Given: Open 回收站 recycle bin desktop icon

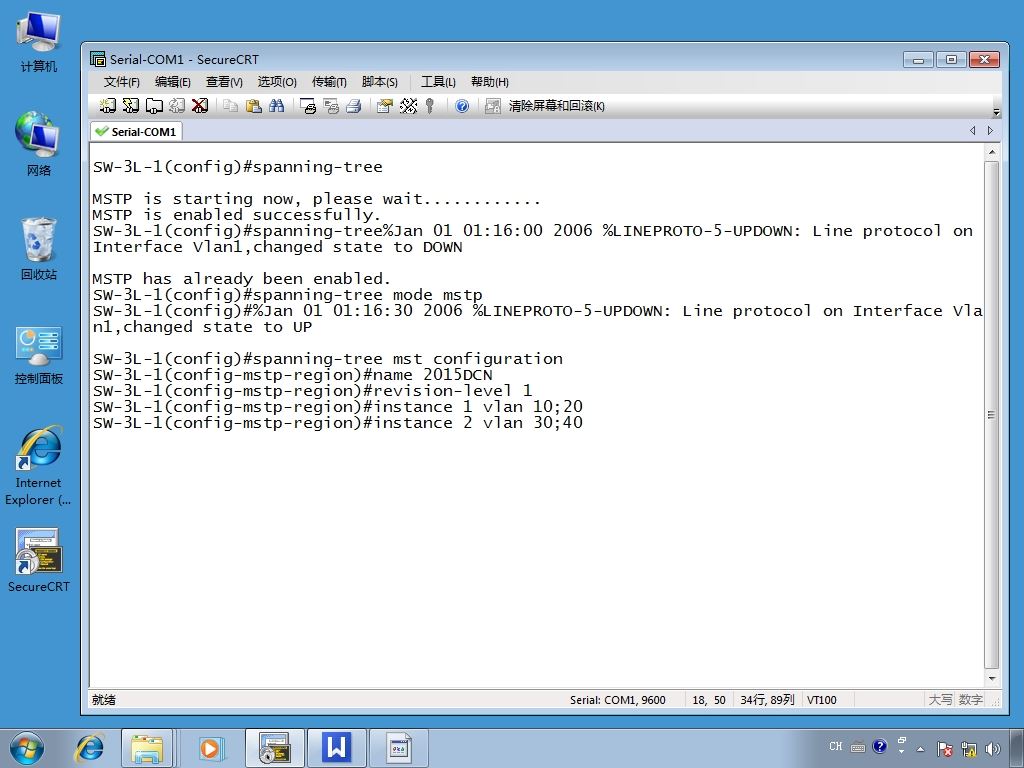Looking at the screenshot, I should (x=39, y=249).
